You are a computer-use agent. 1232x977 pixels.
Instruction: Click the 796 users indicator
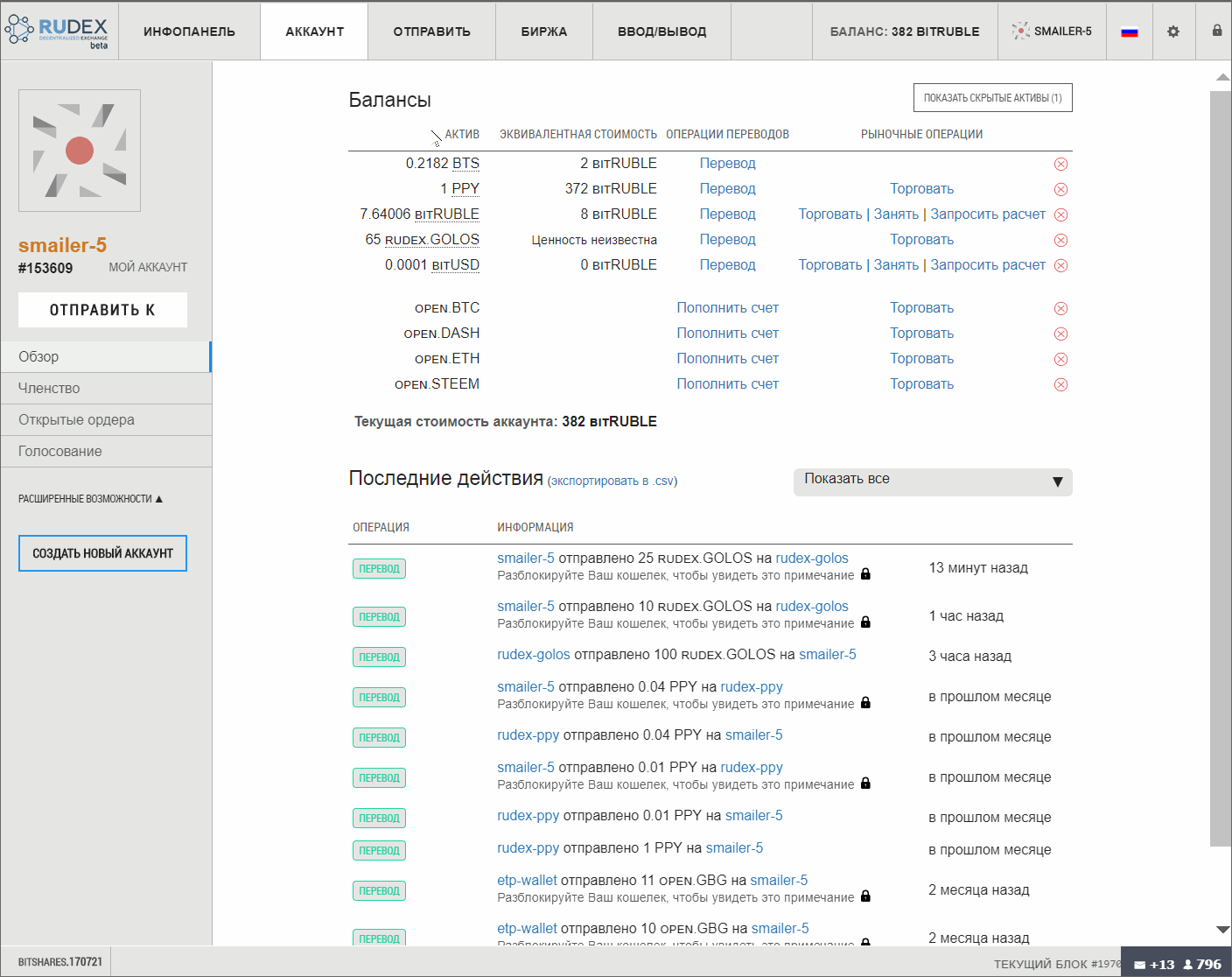tap(1202, 965)
